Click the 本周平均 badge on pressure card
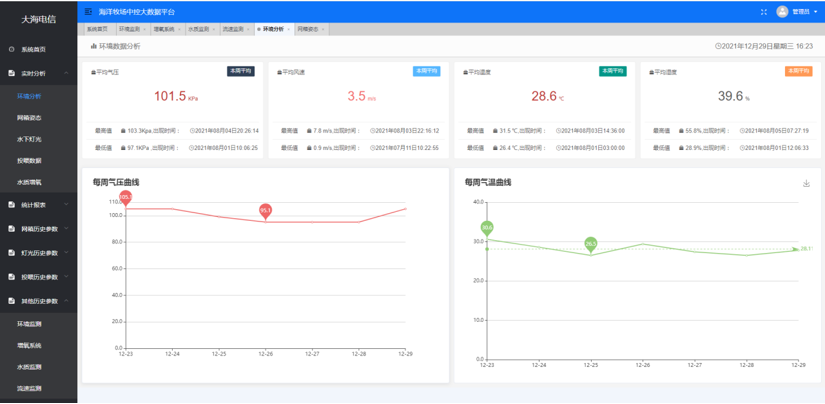 tap(241, 71)
